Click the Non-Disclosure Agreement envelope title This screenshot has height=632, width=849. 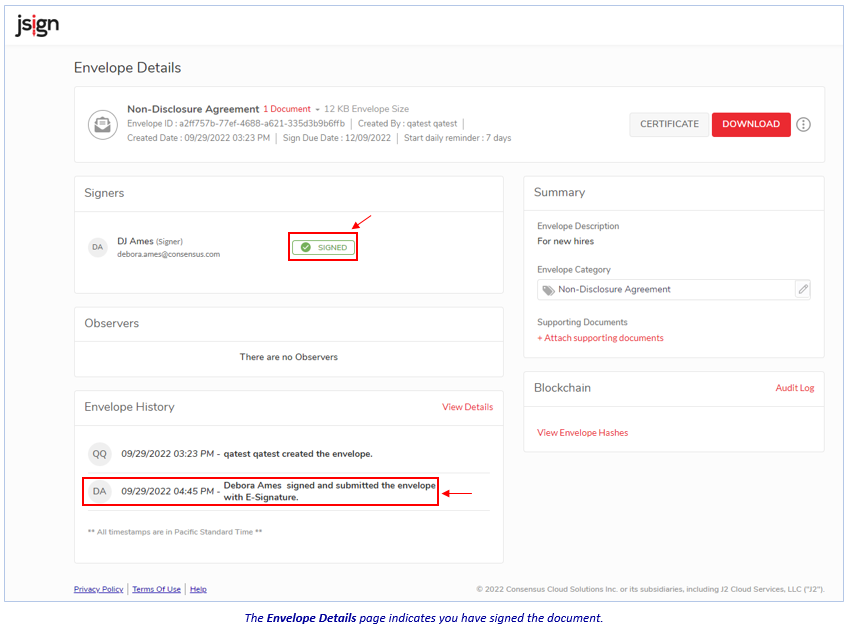(193, 109)
